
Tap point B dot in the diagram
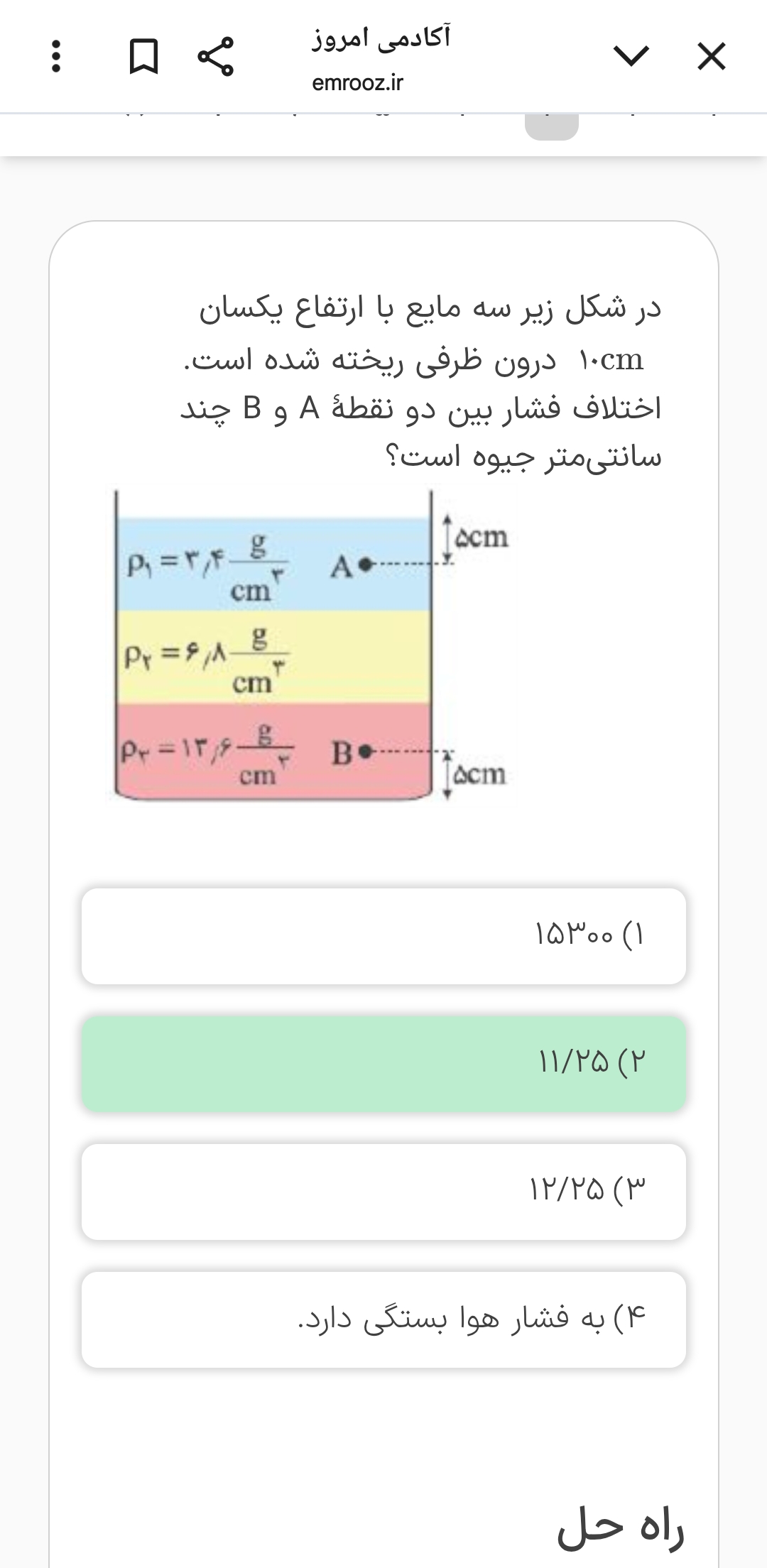365,750
